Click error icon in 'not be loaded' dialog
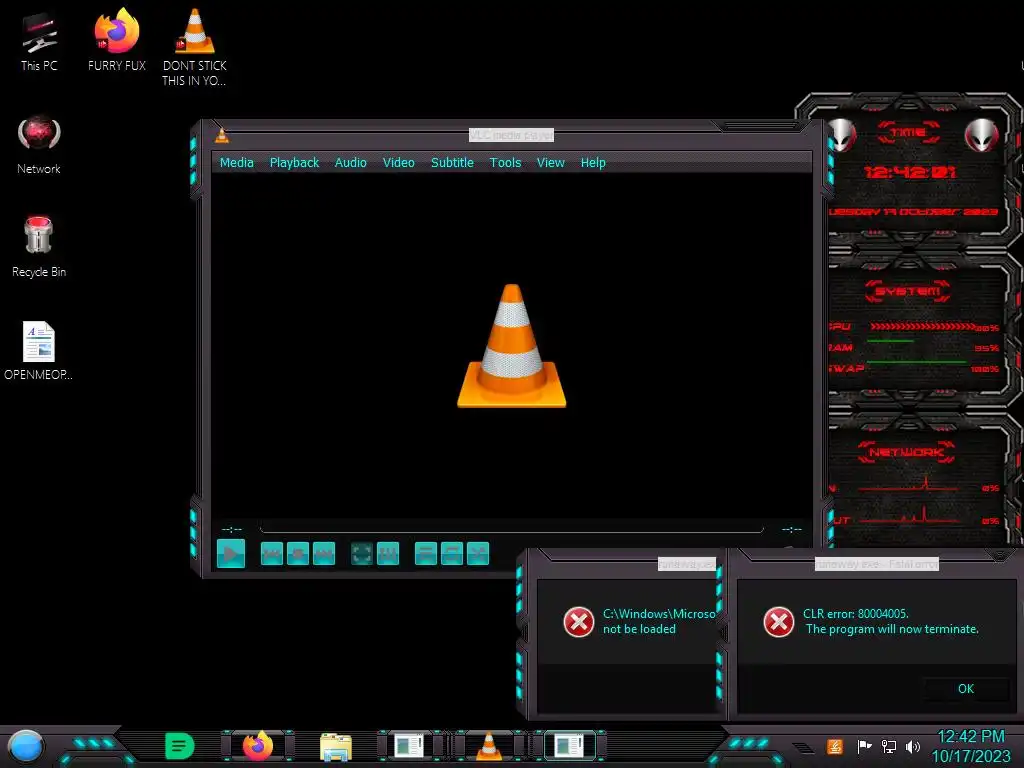Image resolution: width=1024 pixels, height=768 pixels. point(579,622)
